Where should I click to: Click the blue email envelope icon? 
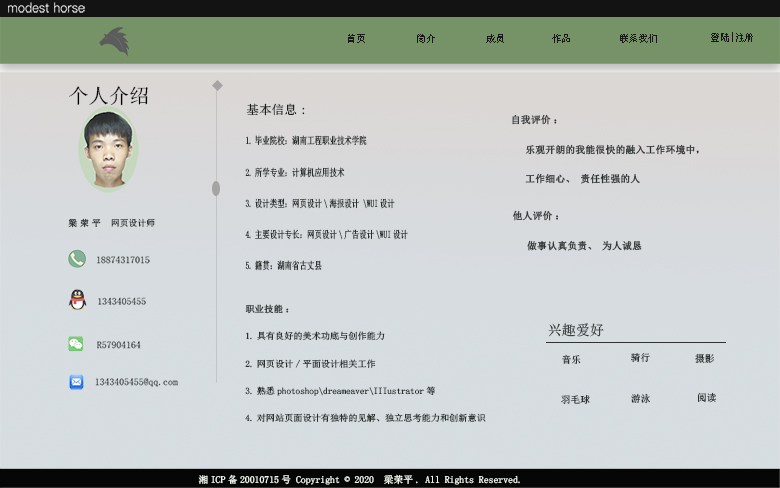(x=76, y=381)
